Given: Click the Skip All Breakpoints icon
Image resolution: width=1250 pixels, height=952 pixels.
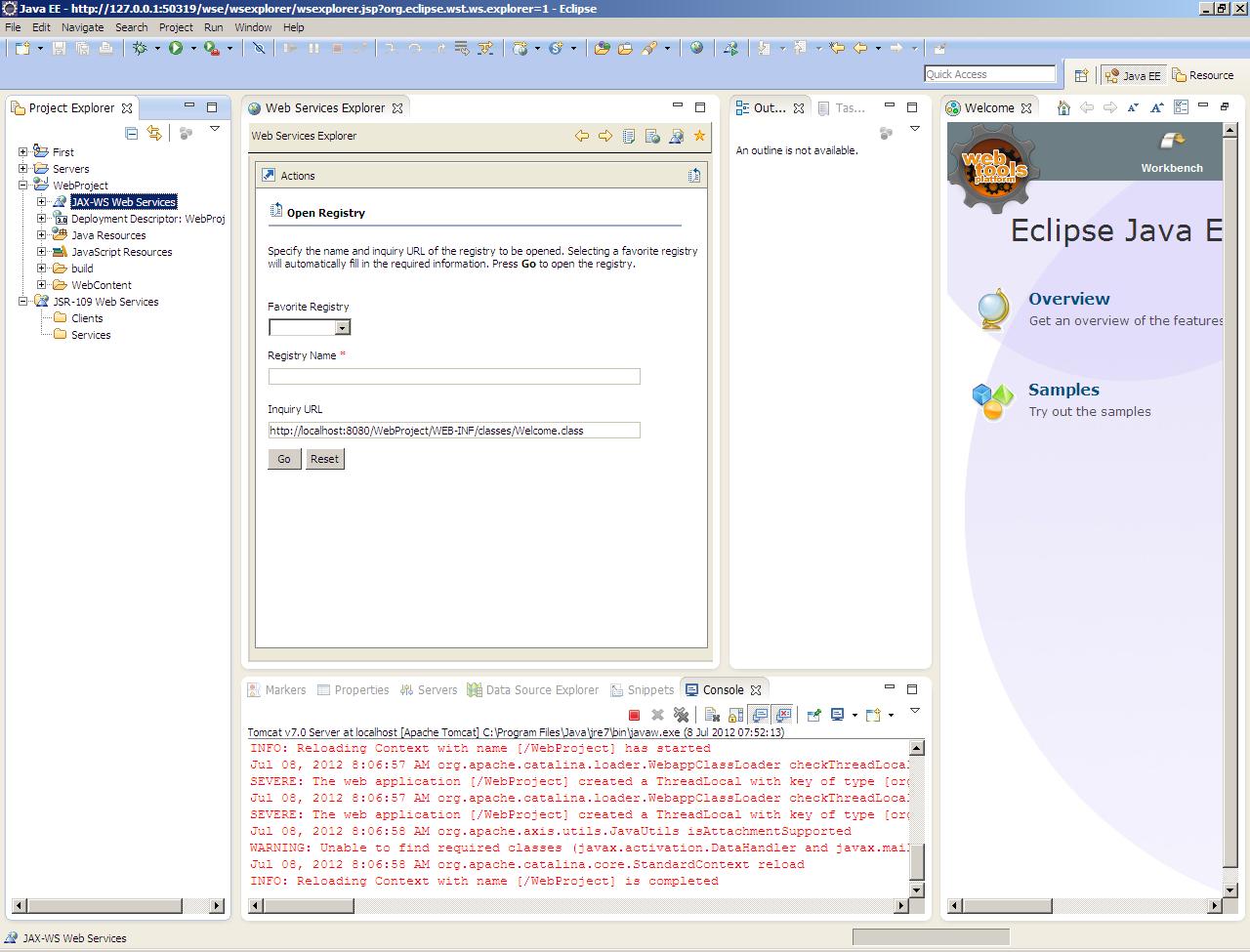Looking at the screenshot, I should click(259, 48).
